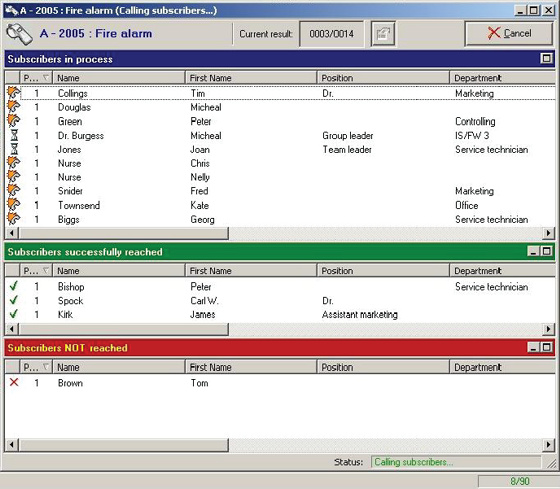The height and width of the screenshot is (489, 560).
Task: Minimize the Subscribers successfully reached panel
Action: coord(533,251)
